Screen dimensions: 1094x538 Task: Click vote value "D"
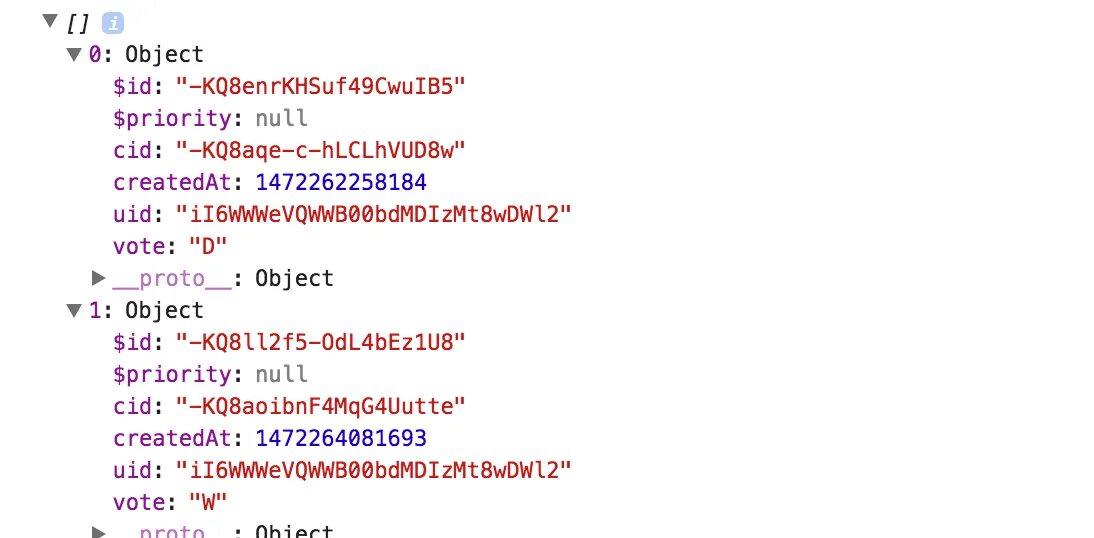209,246
